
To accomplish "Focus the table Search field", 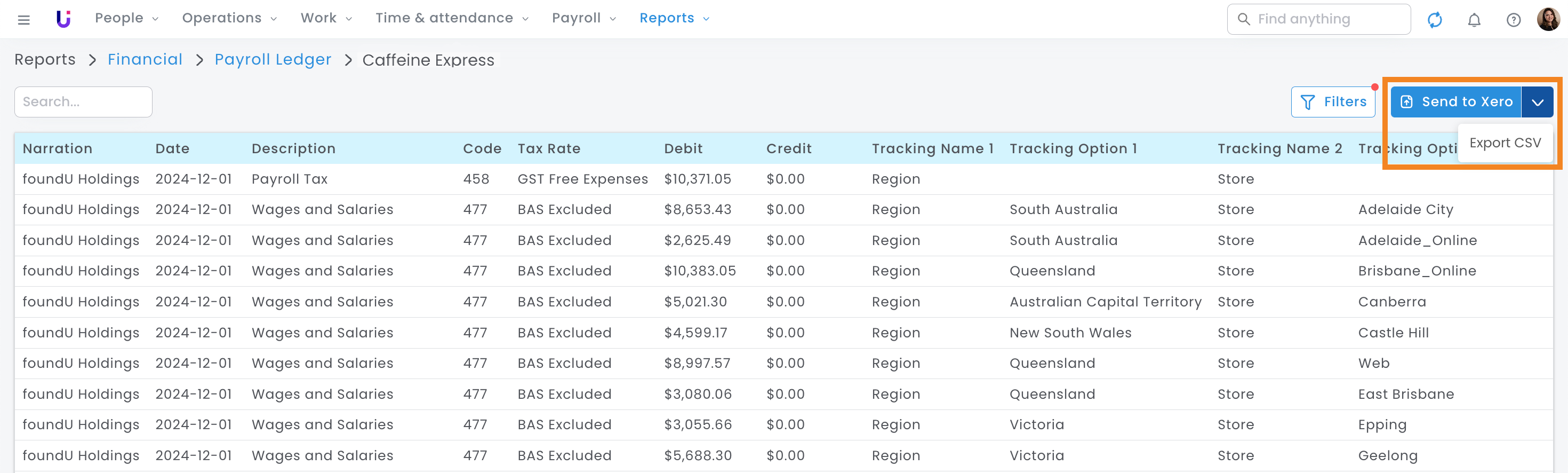I will coord(83,102).
